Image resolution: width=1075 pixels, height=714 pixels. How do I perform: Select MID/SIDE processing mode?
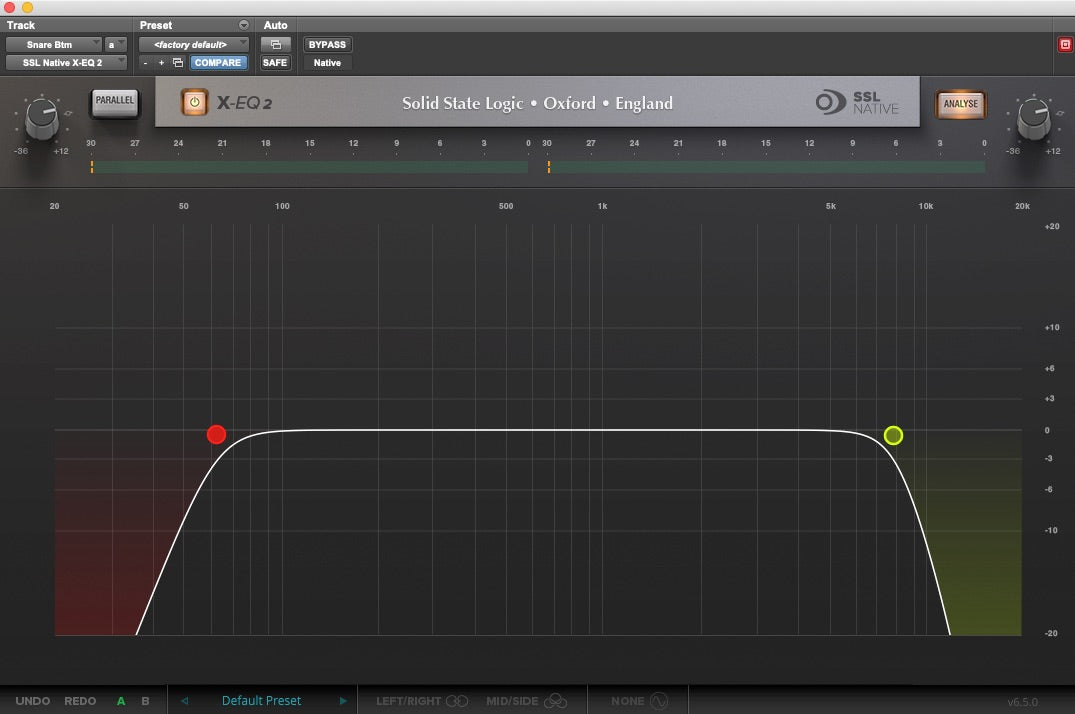coord(527,701)
